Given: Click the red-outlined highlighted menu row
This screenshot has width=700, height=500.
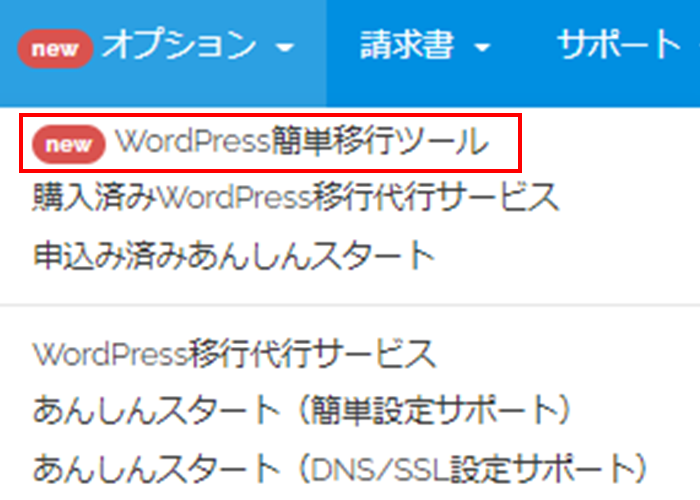Looking at the screenshot, I should coord(270,143).
